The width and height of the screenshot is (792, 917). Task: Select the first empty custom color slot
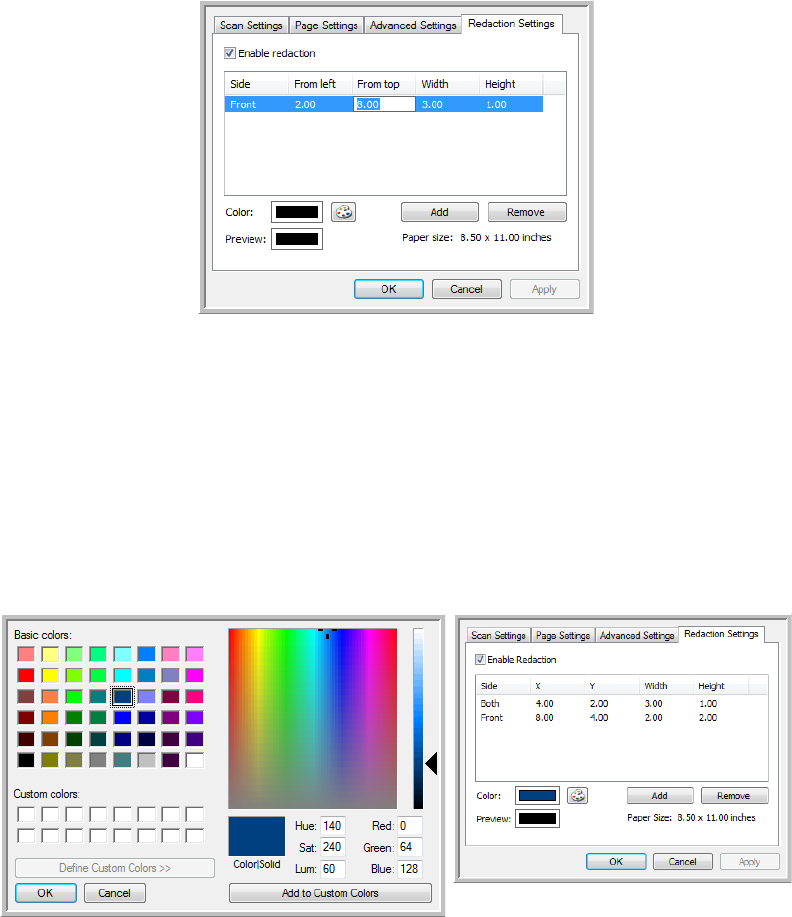[26, 813]
